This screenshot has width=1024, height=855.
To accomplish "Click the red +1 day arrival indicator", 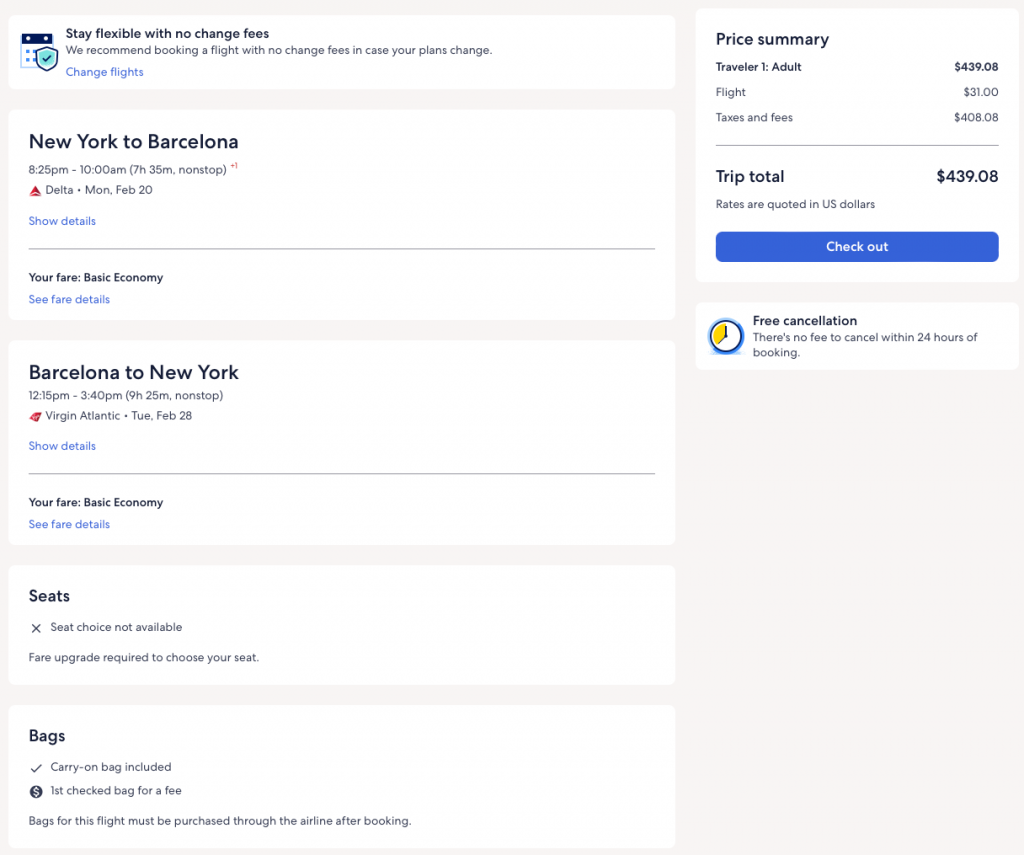I will click(x=234, y=167).
